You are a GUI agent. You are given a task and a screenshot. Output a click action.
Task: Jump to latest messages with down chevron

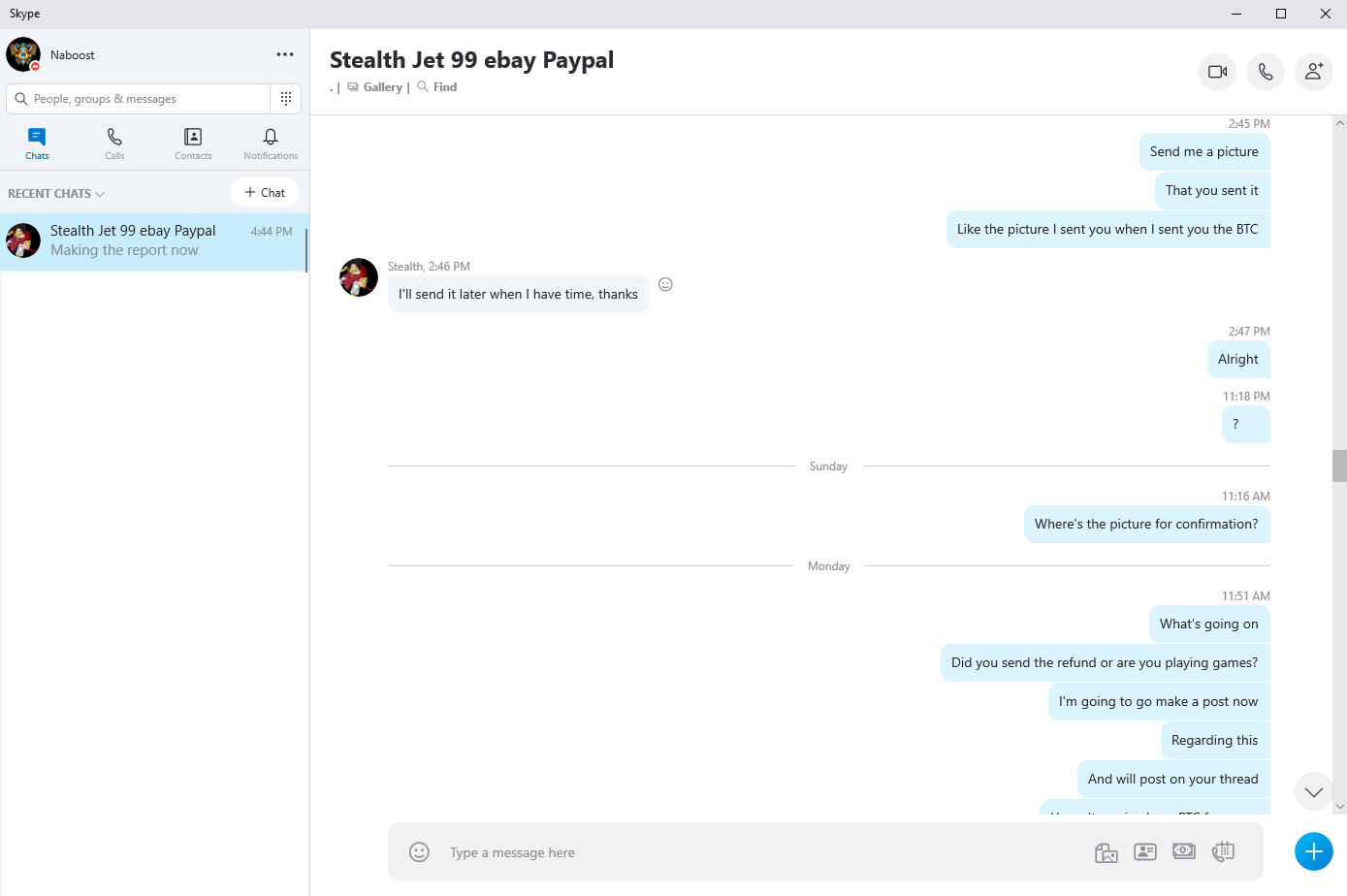coord(1314,791)
